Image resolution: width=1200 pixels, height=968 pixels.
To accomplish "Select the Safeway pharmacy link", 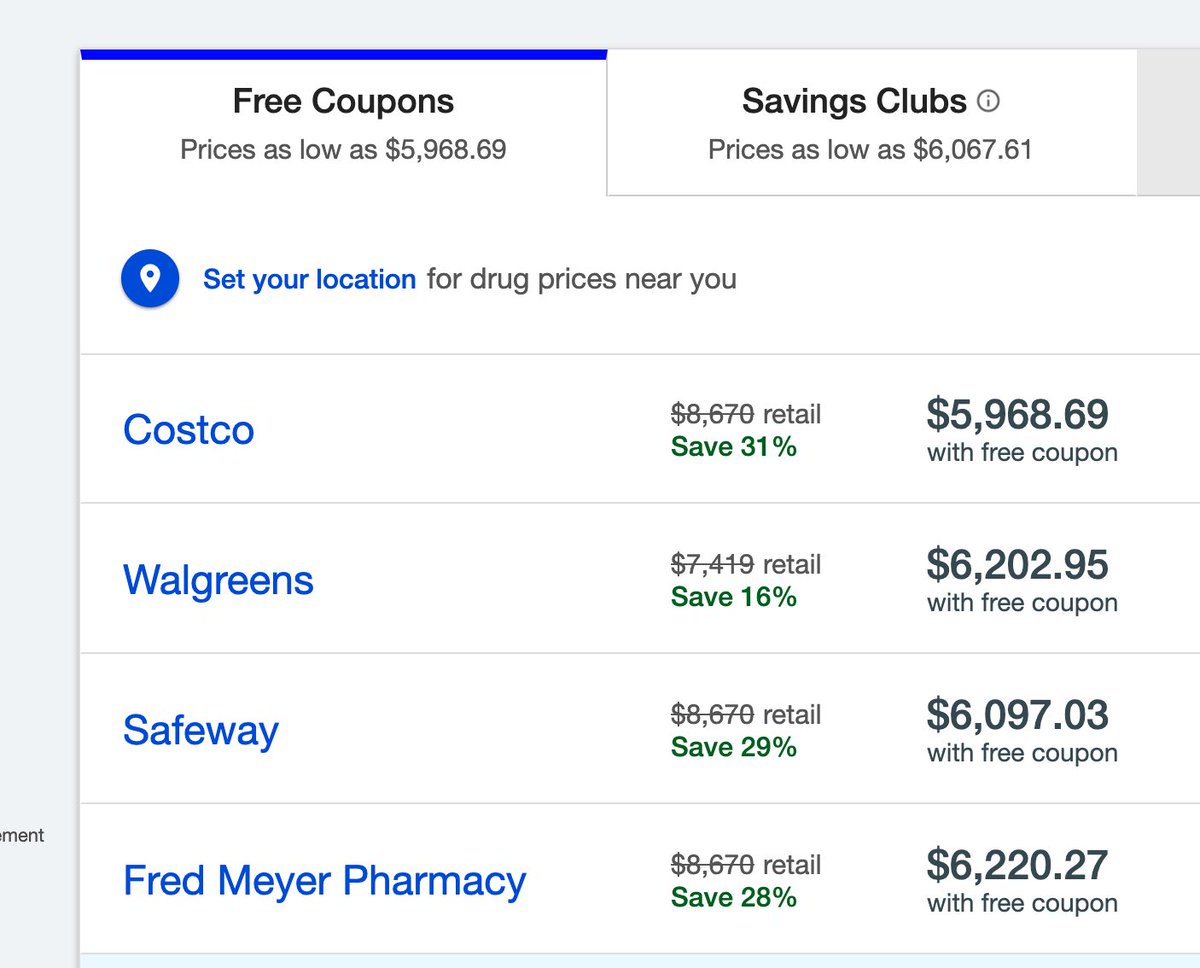I will tap(200, 730).
